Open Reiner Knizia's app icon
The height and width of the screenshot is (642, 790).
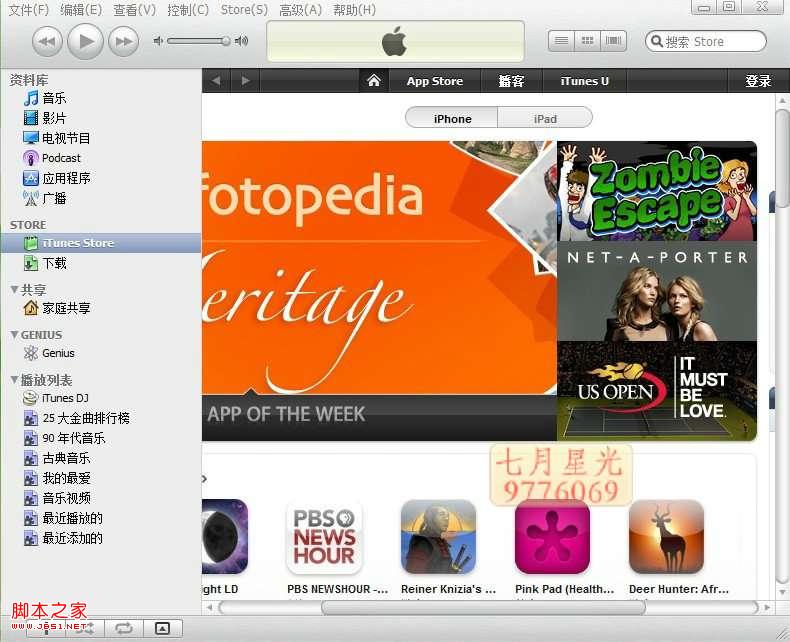(438, 537)
